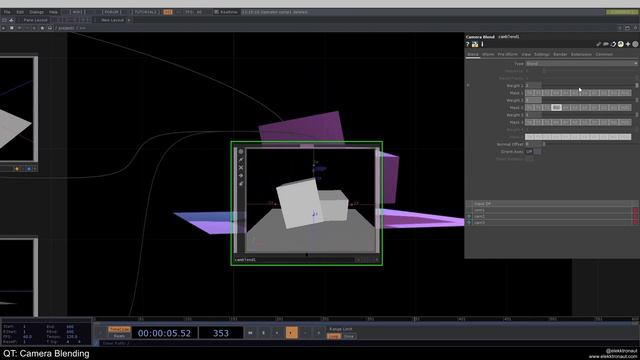This screenshot has height=360, width=640.
Task: Open the New Layout arrow dropdown
Action: (129, 20)
